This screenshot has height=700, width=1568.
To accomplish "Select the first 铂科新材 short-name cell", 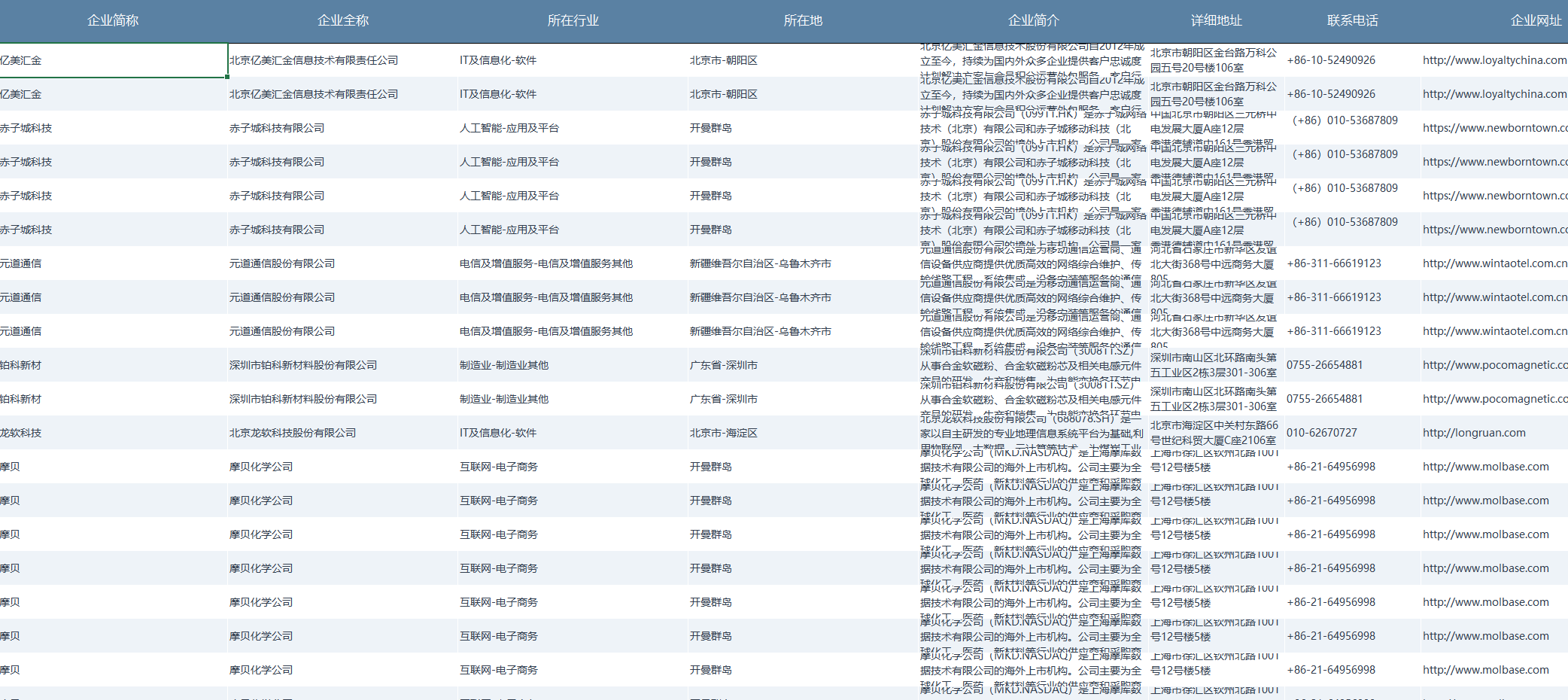I will 114,365.
